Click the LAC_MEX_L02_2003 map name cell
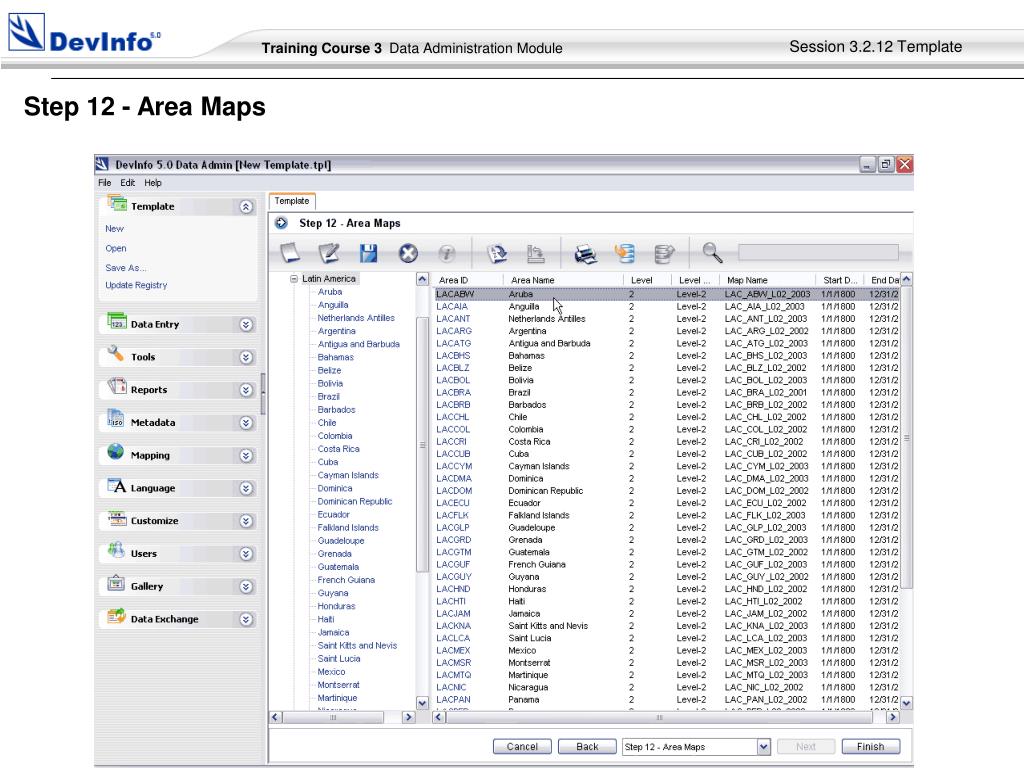The width and height of the screenshot is (1024, 768). tap(765, 650)
